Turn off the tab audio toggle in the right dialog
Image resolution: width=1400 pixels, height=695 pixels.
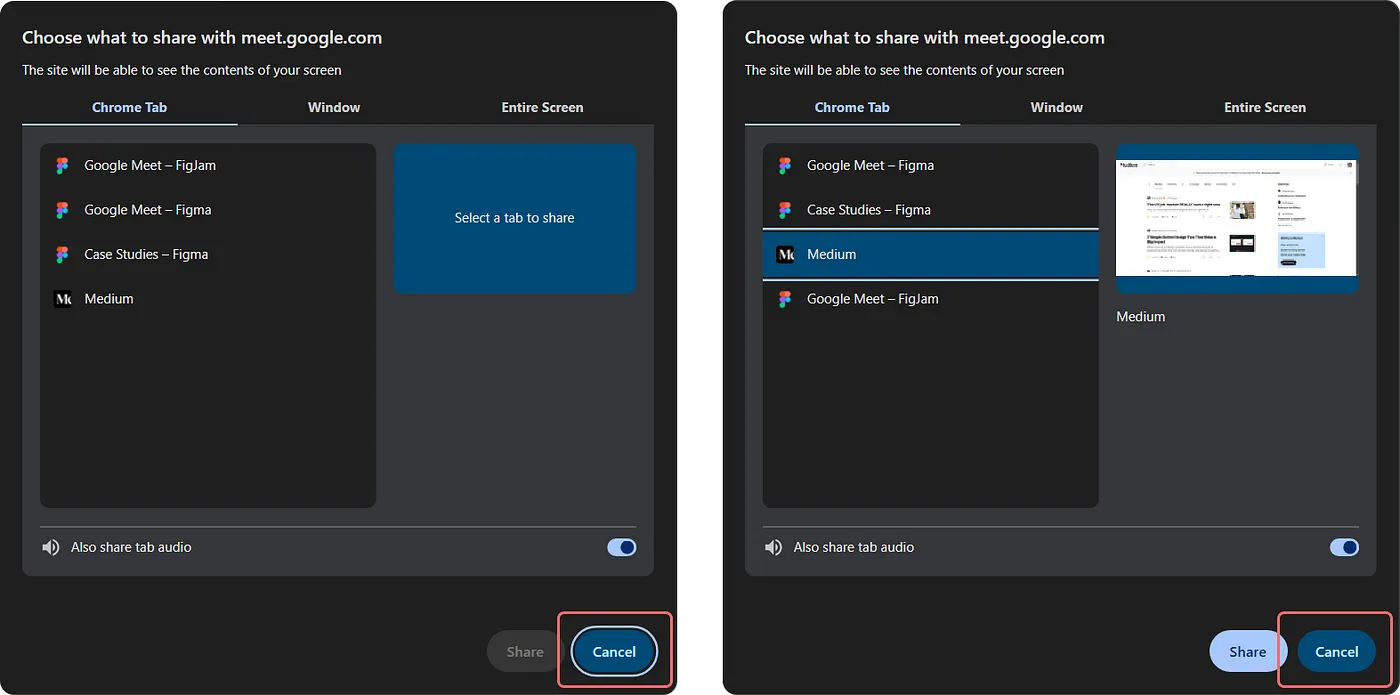[x=1344, y=547]
